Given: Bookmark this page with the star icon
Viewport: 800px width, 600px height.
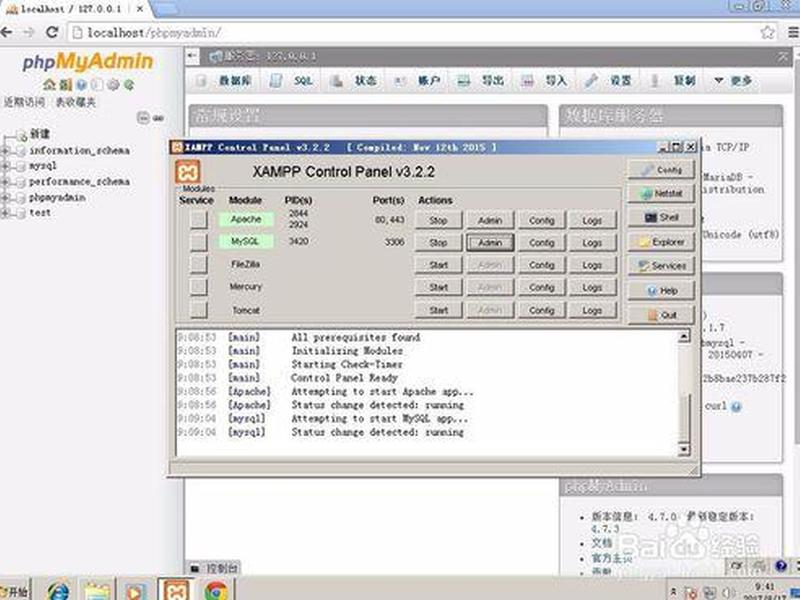Looking at the screenshot, I should (767, 33).
